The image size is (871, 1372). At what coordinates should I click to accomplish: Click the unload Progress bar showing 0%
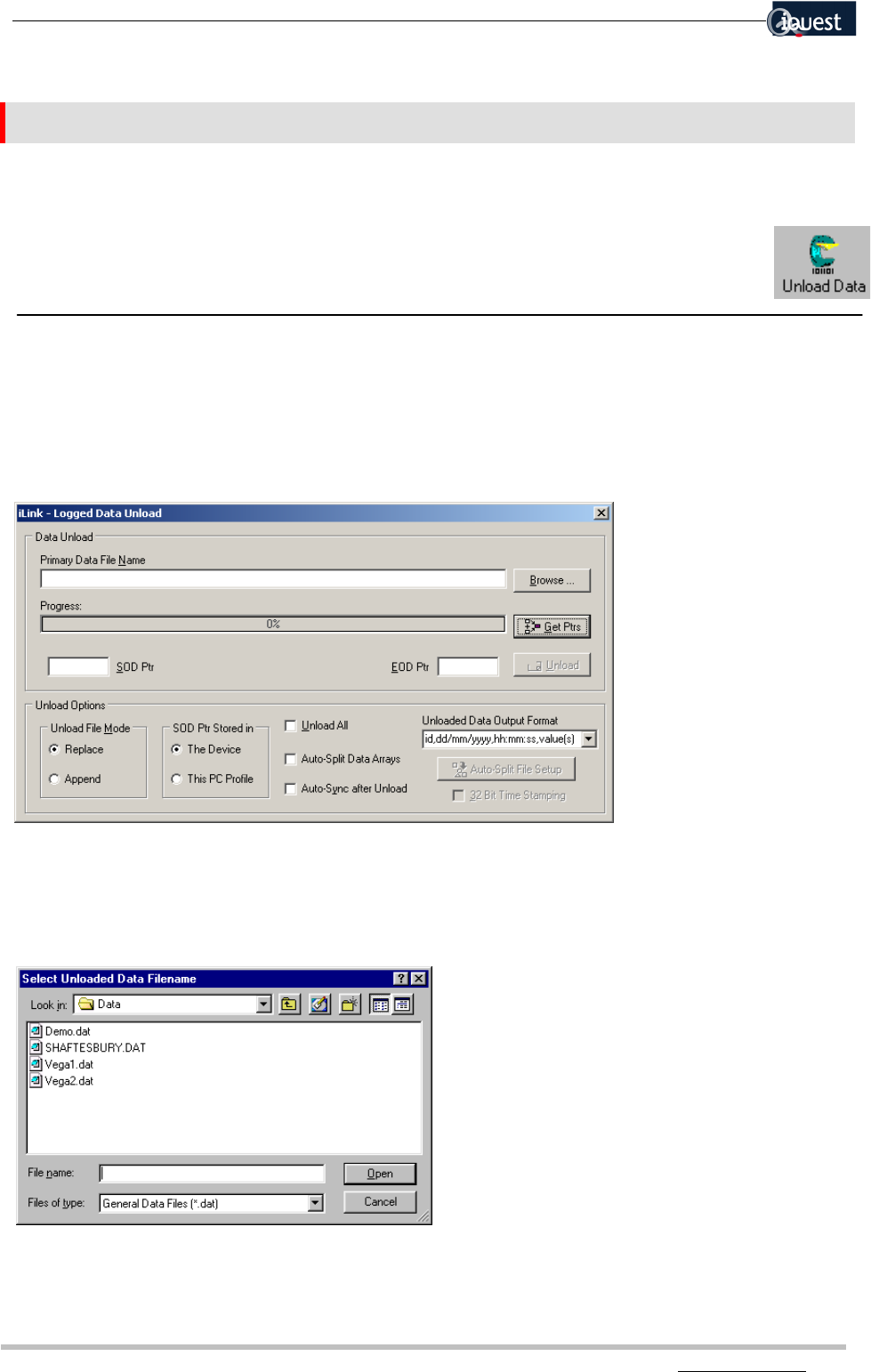tap(273, 625)
